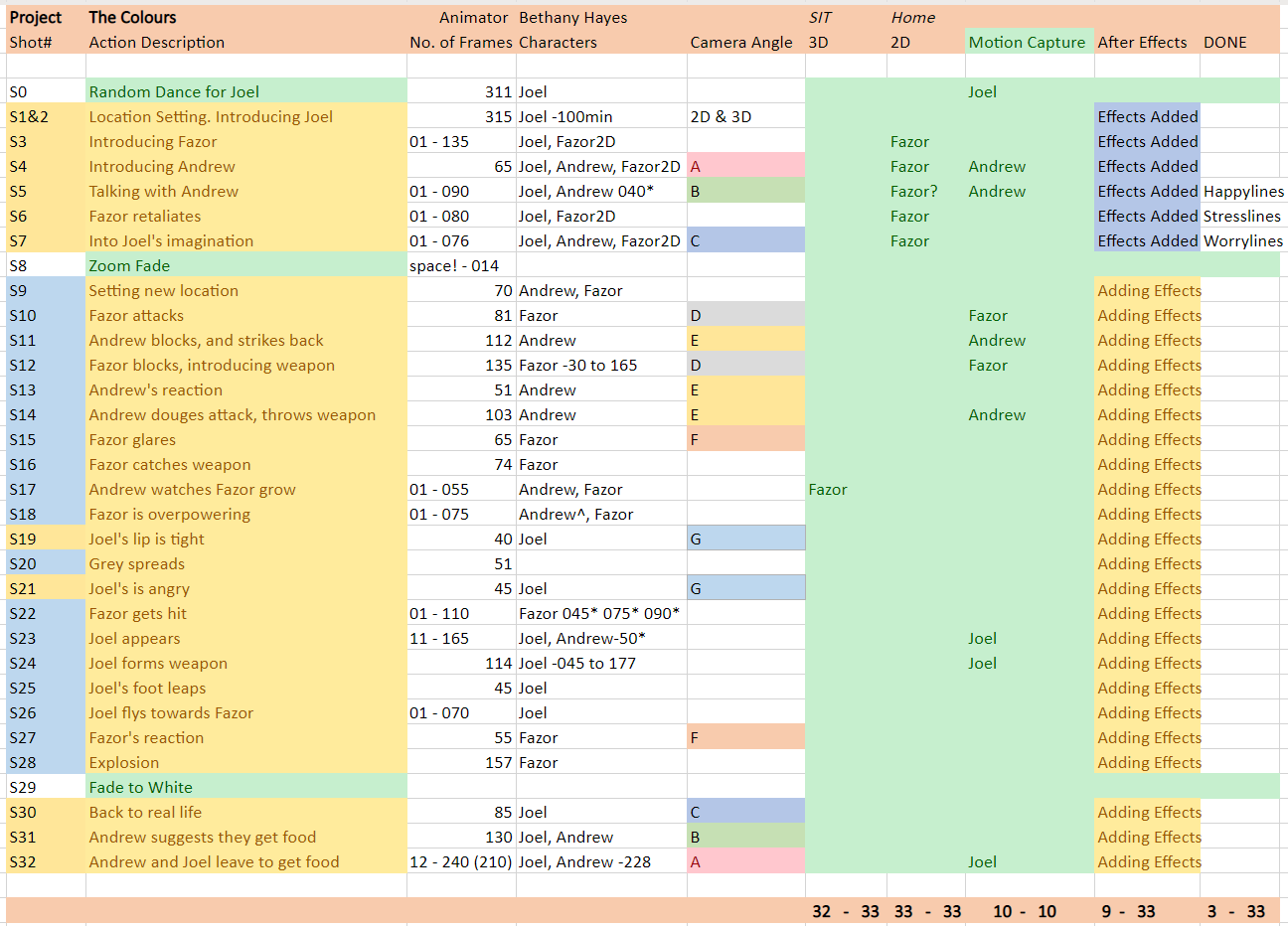
Task: Click the 'The Colours' project title cell
Action: tap(246, 17)
